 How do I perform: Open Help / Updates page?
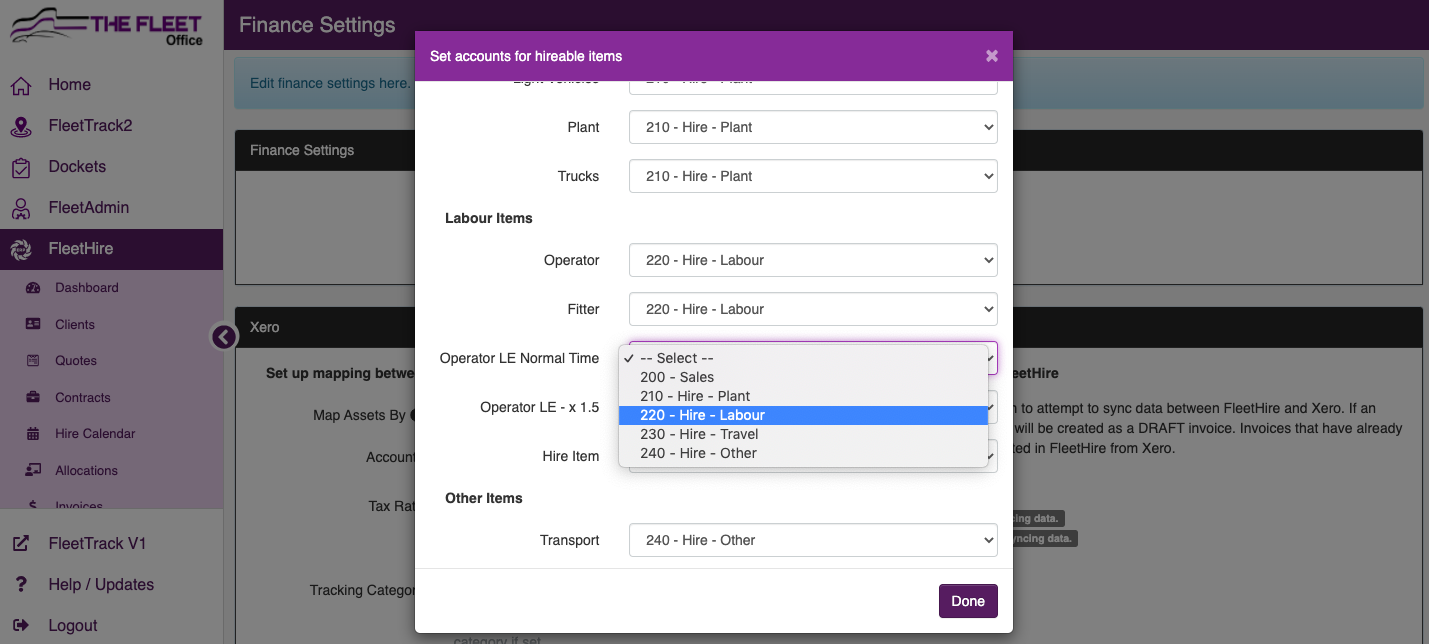pyautogui.click(x=101, y=585)
